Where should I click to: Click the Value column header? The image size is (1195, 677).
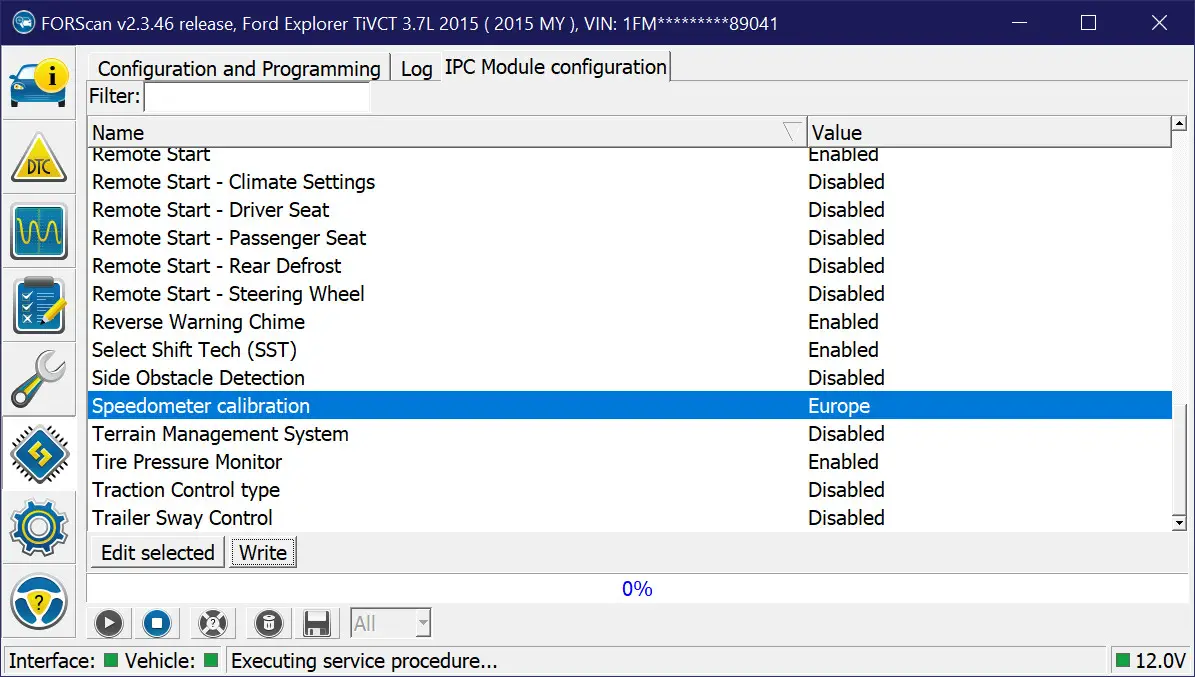click(989, 132)
